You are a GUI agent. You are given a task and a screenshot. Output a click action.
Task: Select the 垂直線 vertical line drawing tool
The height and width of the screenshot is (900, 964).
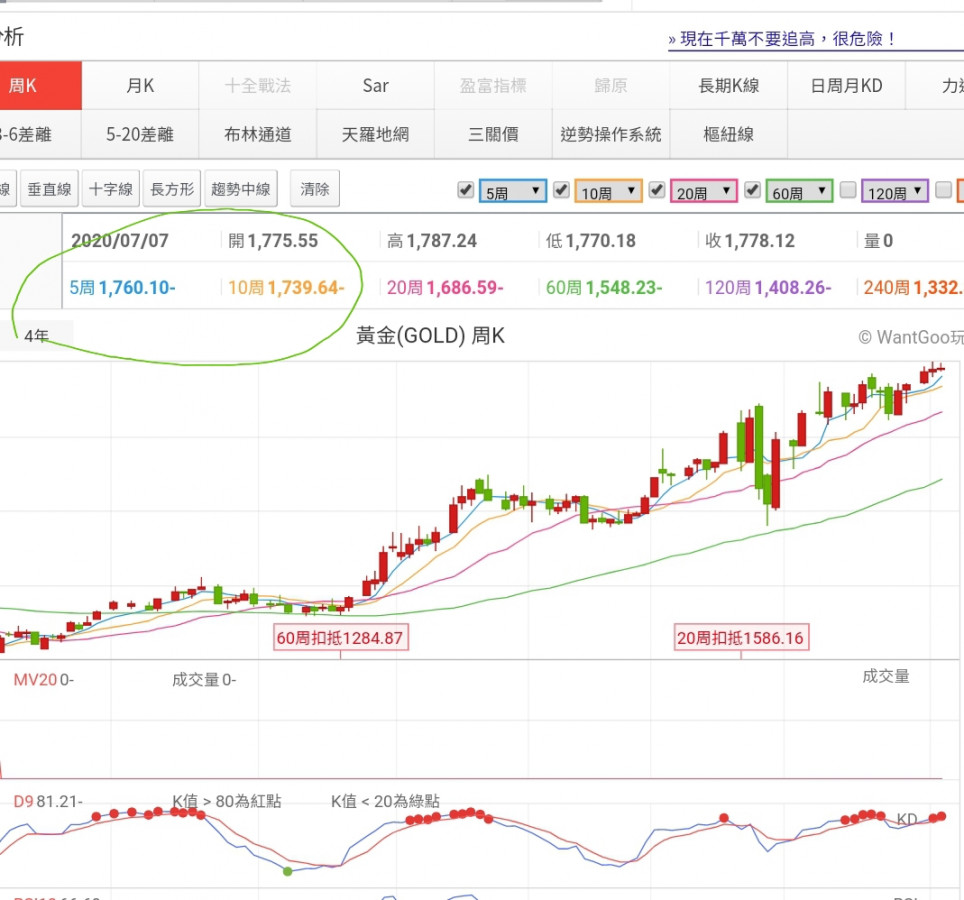pos(49,189)
